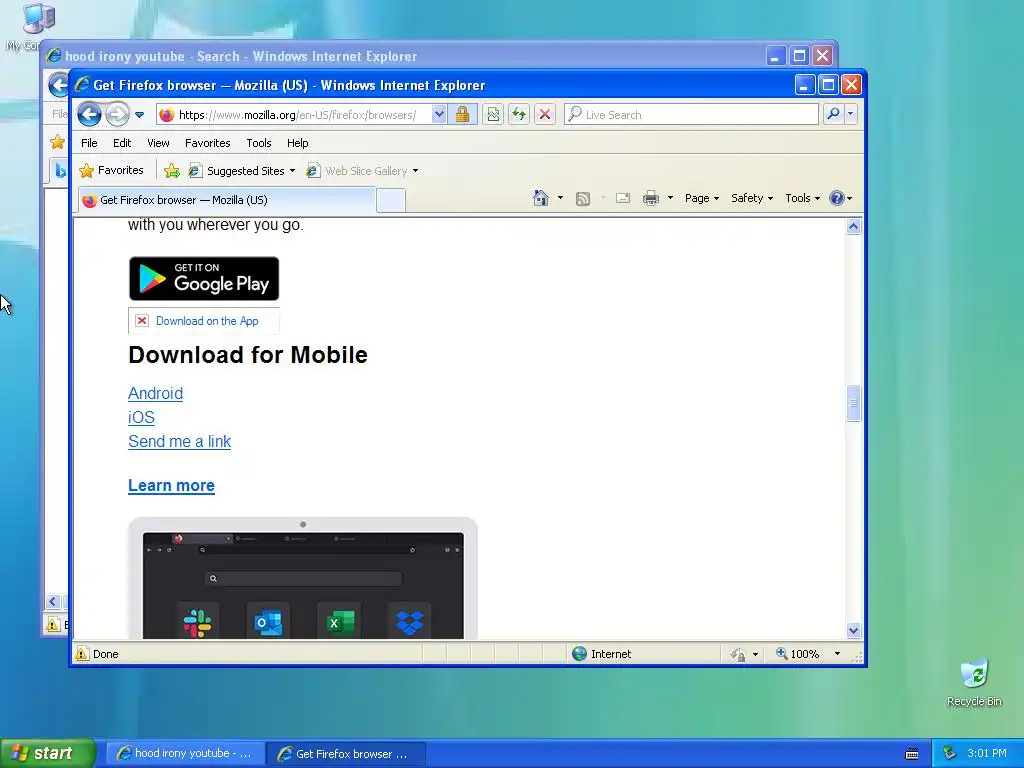Open the View menu
Image resolution: width=1024 pixels, height=768 pixels.
point(158,143)
